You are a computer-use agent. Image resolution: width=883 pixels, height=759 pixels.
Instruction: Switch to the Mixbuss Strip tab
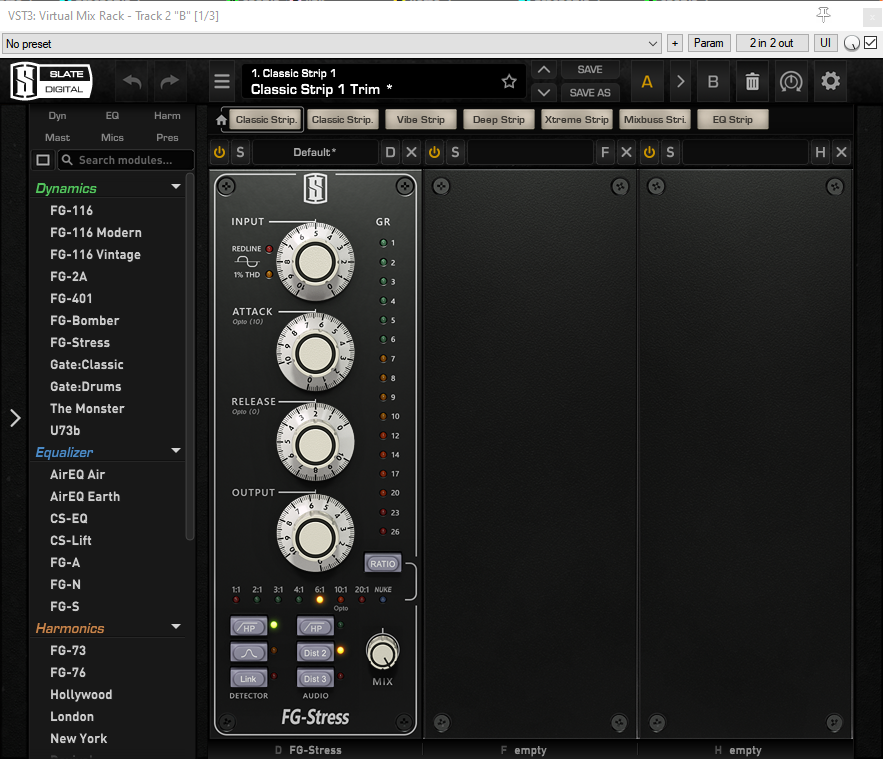(x=655, y=120)
